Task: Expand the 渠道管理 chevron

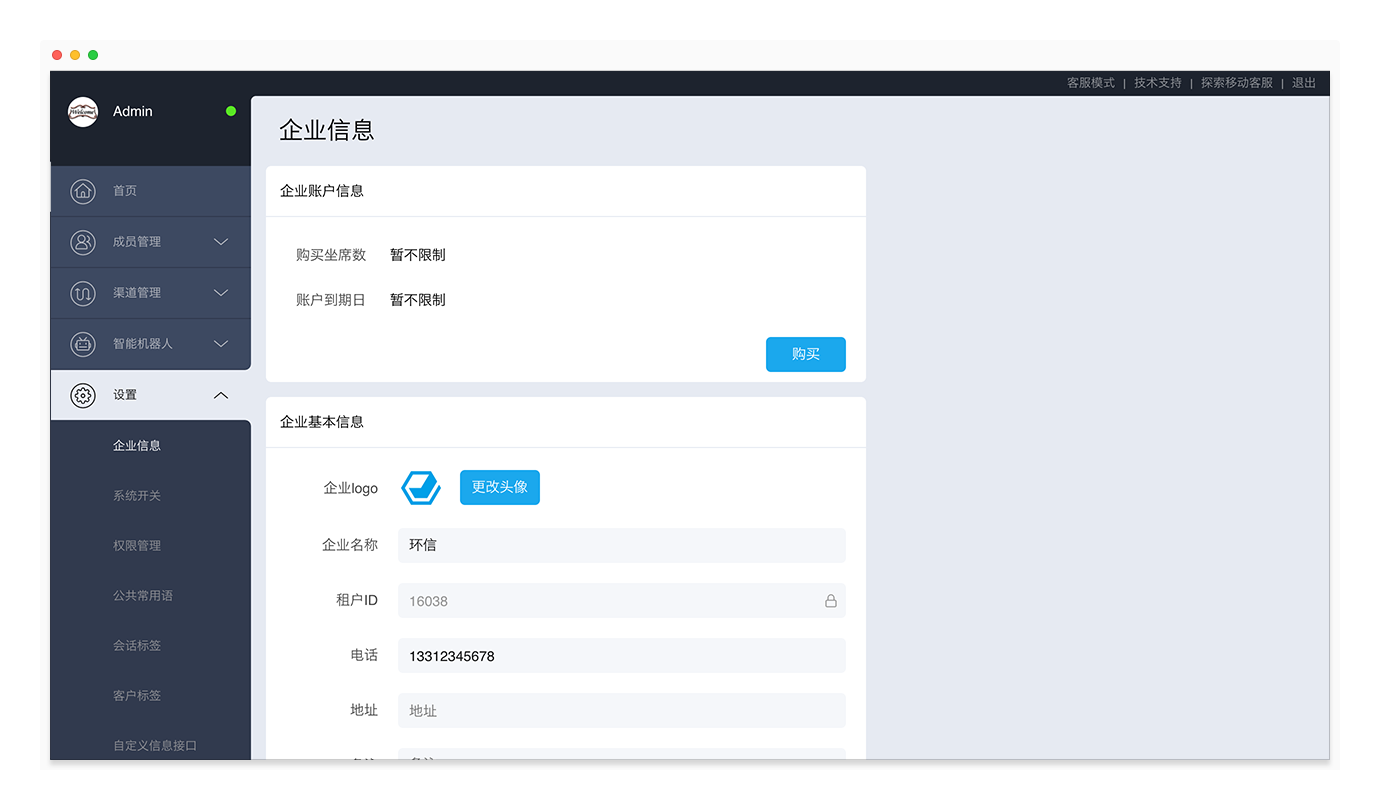Action: point(221,293)
